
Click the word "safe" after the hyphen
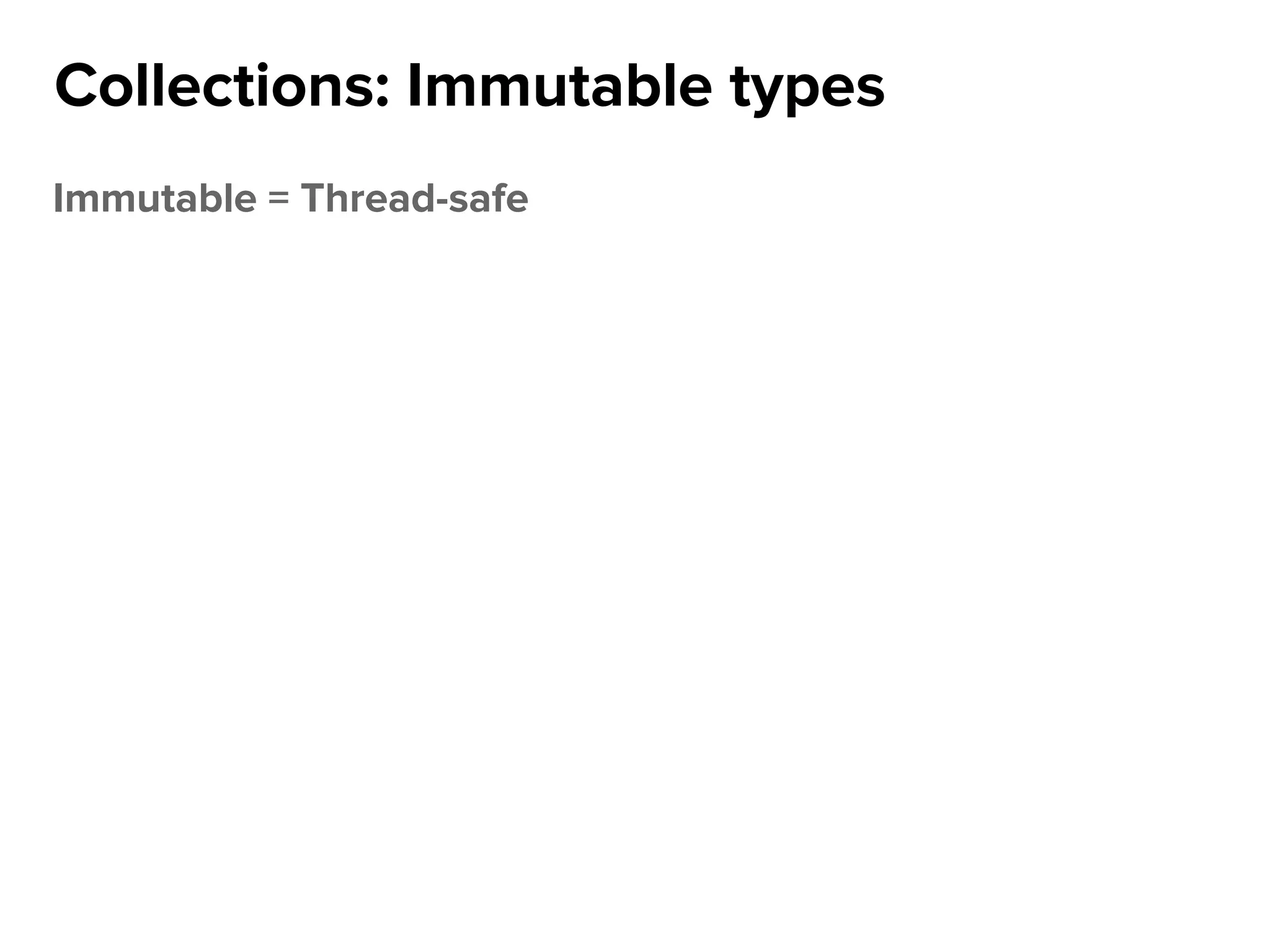coord(488,198)
